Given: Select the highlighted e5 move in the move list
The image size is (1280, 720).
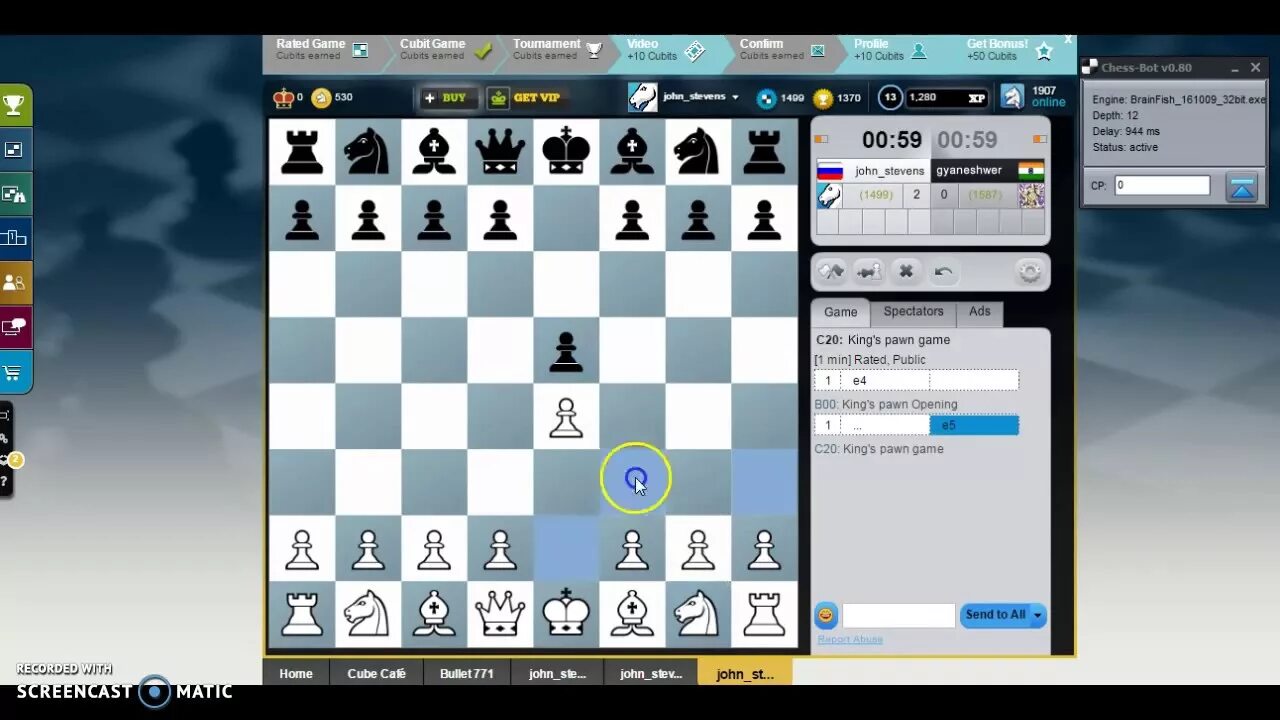Looking at the screenshot, I should [x=974, y=425].
